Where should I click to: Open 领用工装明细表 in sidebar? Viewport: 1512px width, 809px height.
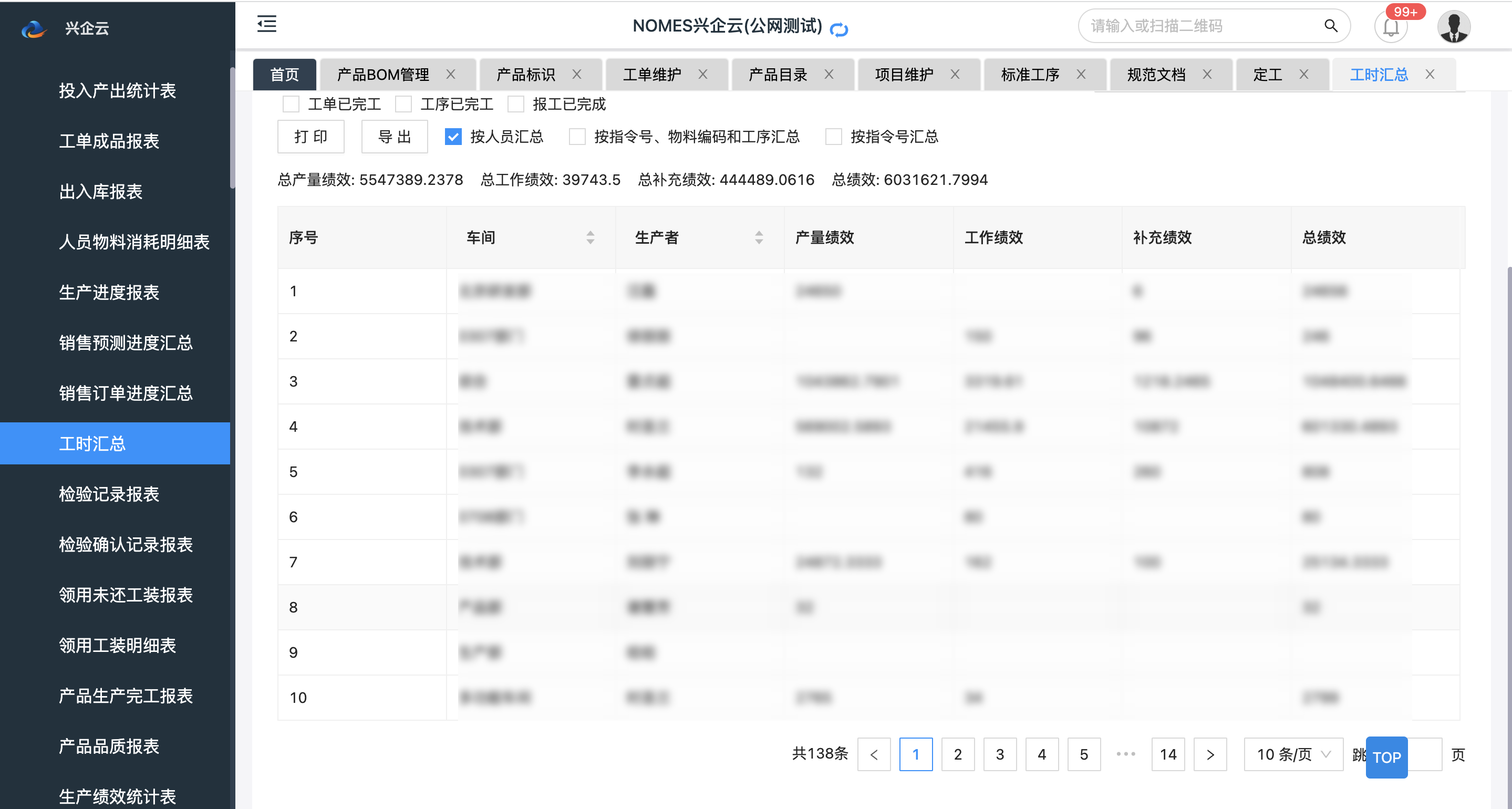[117, 646]
